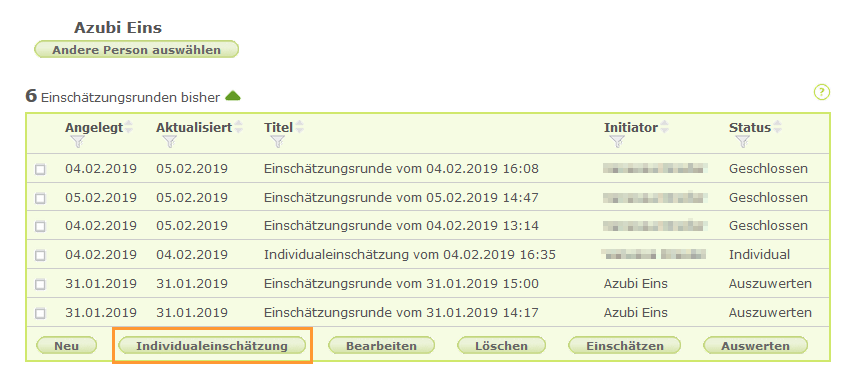Click the Auswerten button
The height and width of the screenshot is (387, 855).
[x=755, y=346]
